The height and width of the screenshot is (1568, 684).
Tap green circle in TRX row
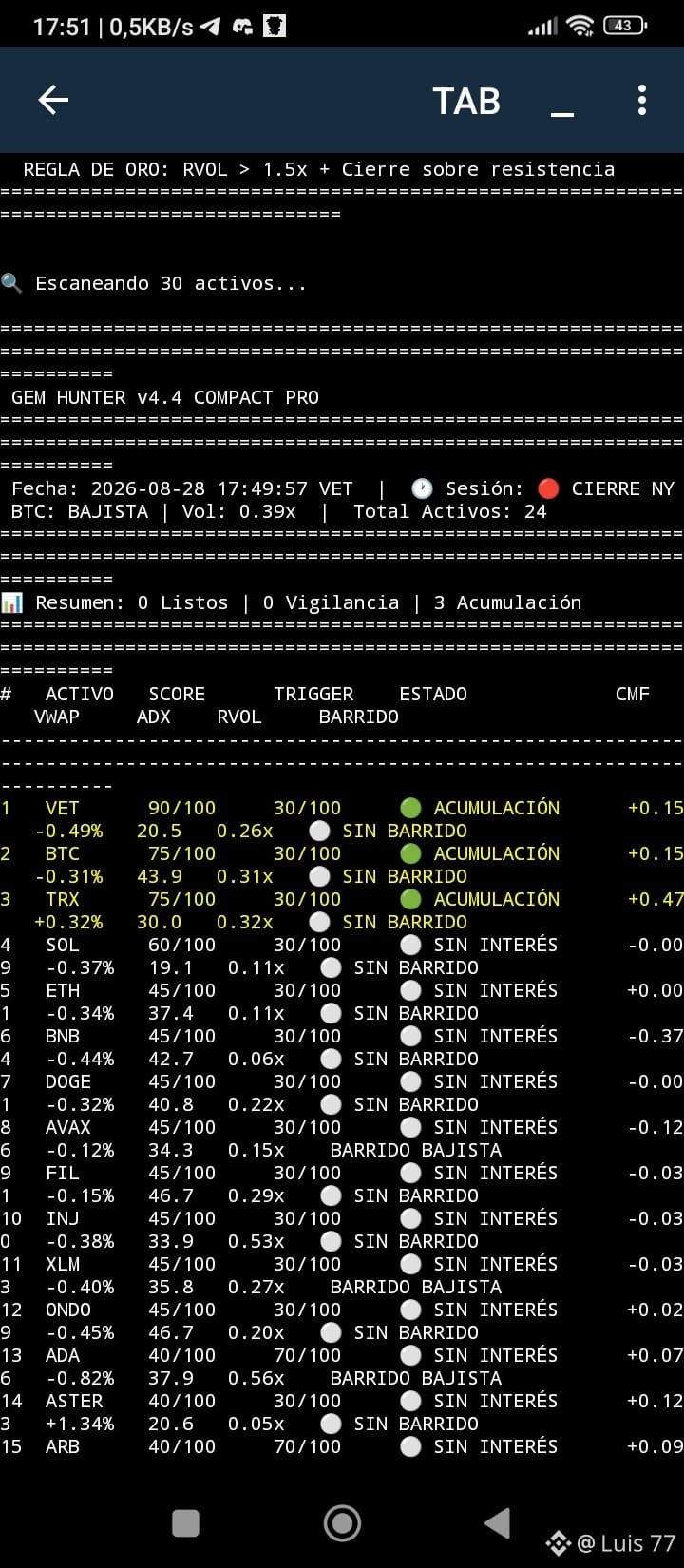(x=410, y=899)
